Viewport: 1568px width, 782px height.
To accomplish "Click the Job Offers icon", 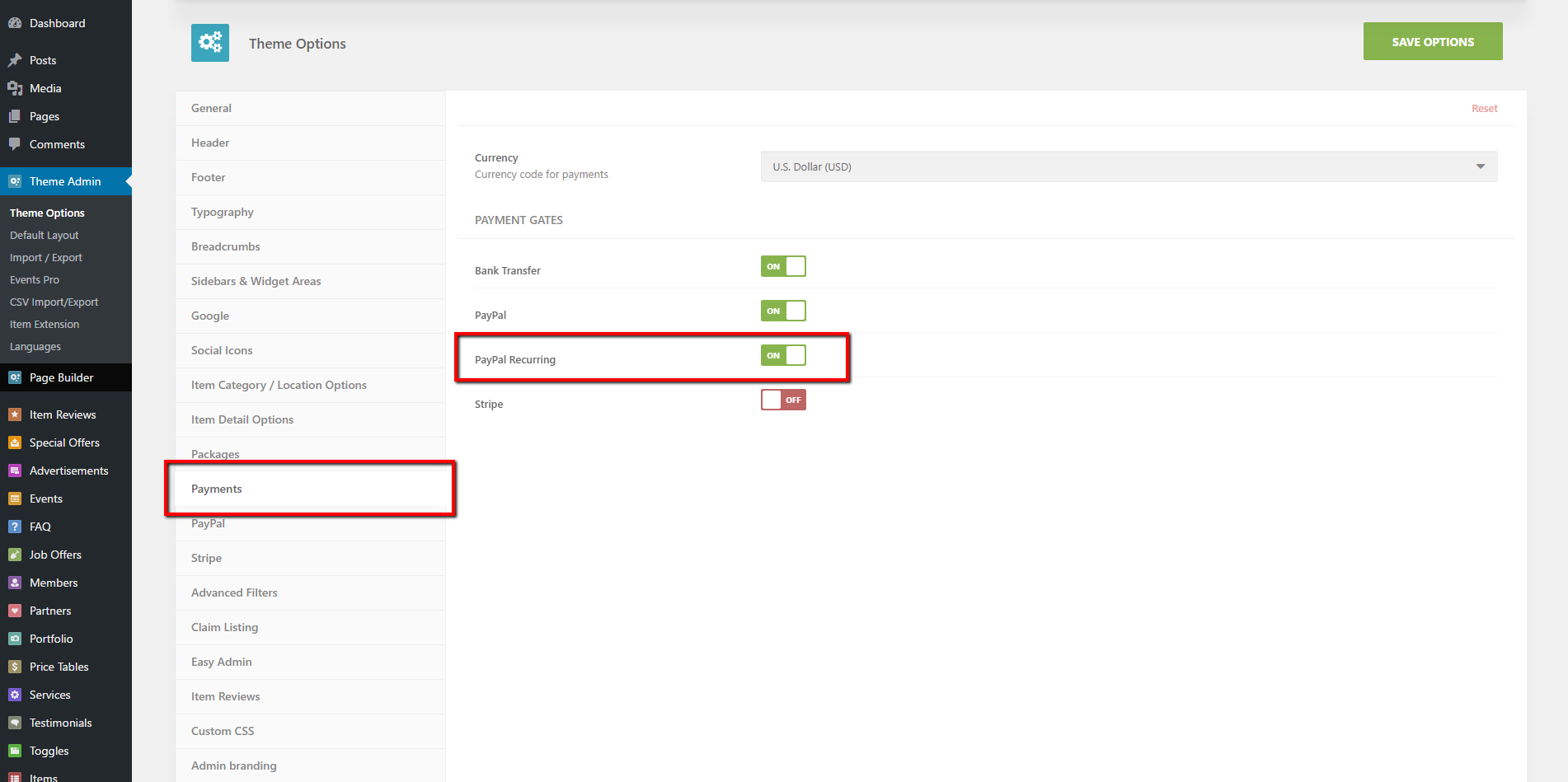I will point(15,555).
